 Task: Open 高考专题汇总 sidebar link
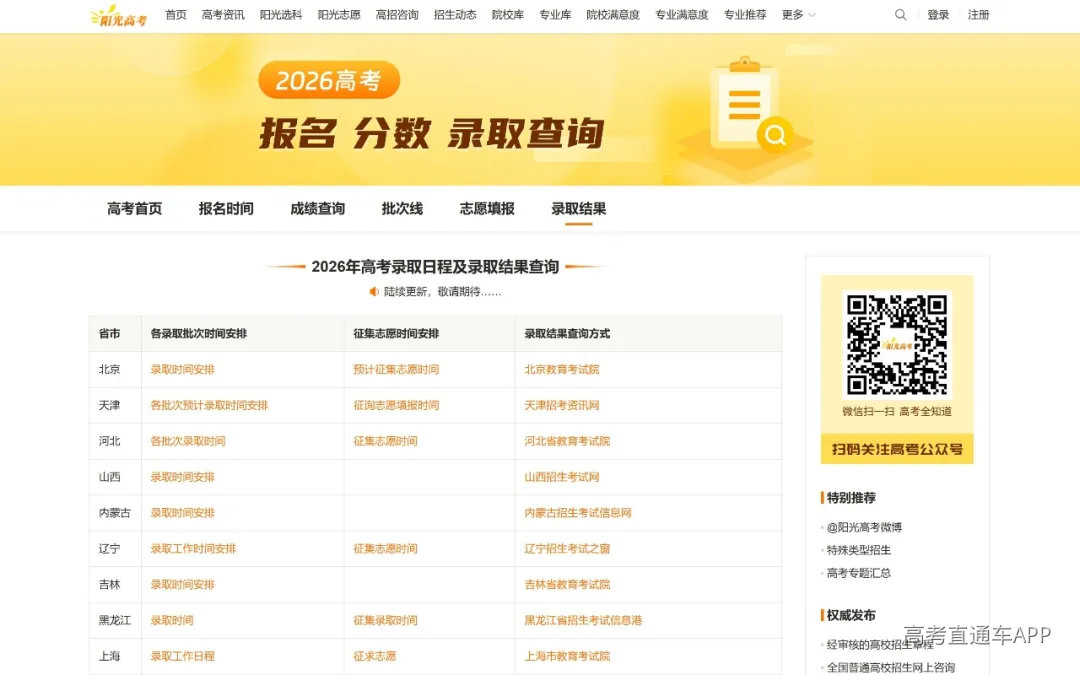pos(859,572)
